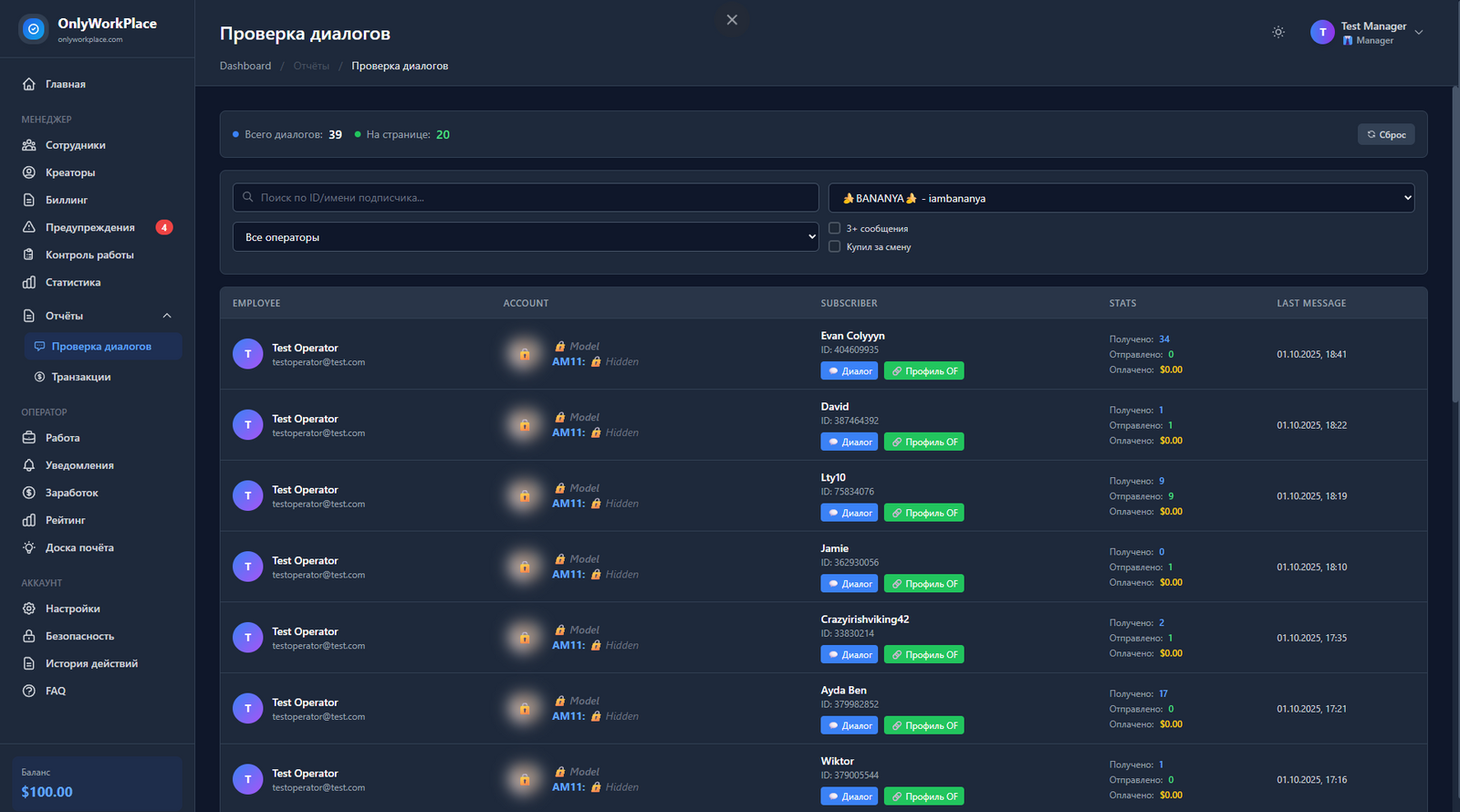
Task: Click Test Operator's avatar in David's row
Action: (247, 425)
